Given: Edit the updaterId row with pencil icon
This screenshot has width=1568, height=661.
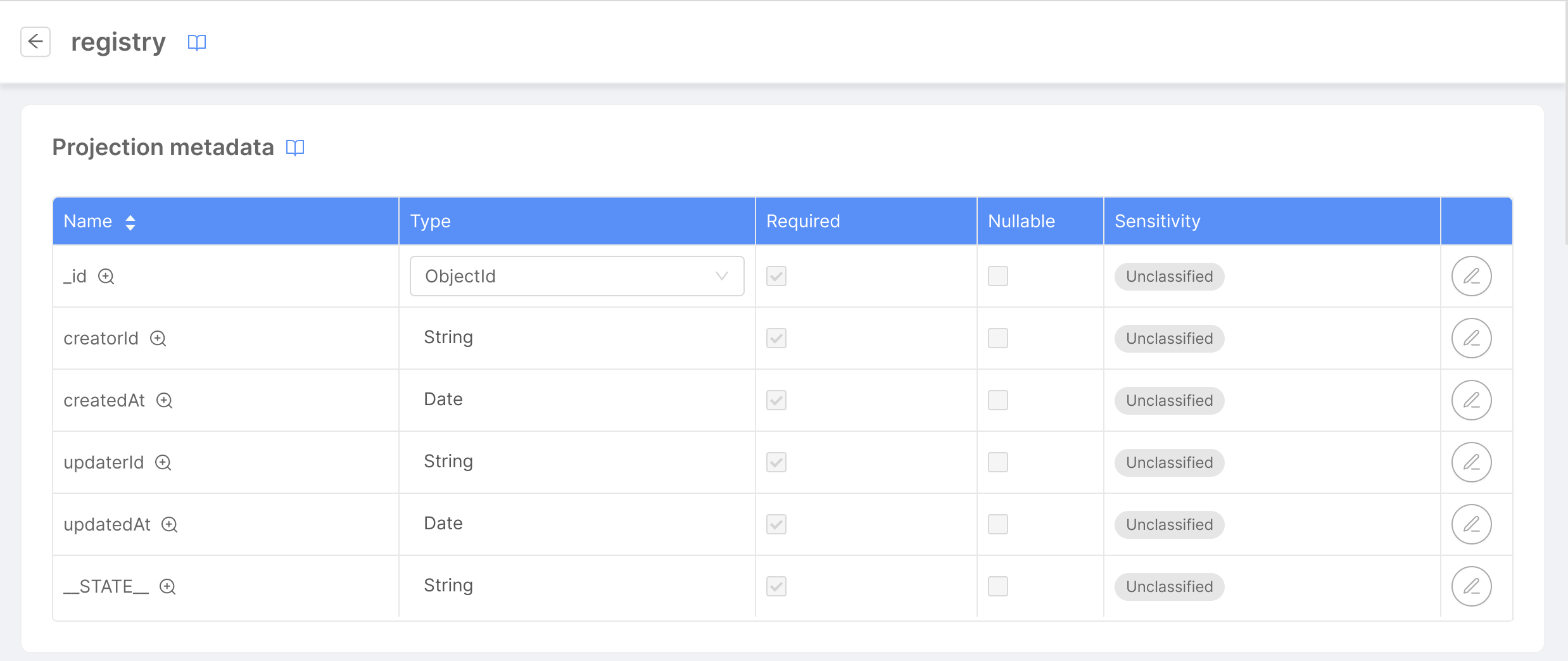Looking at the screenshot, I should 1471,462.
